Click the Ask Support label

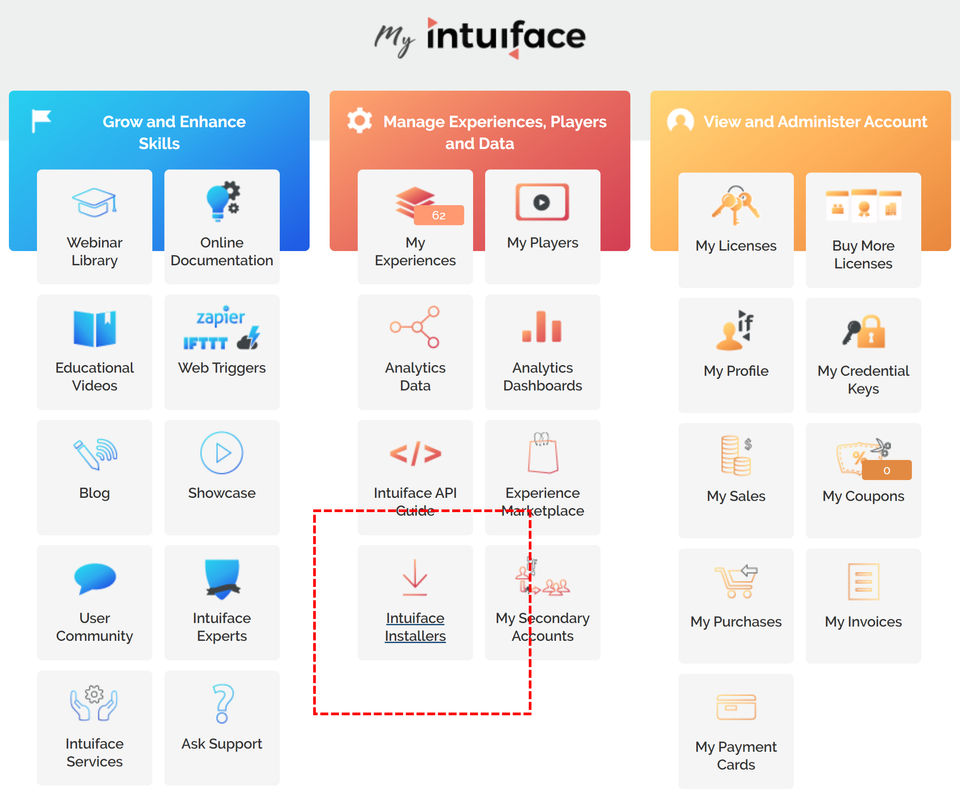[x=222, y=744]
